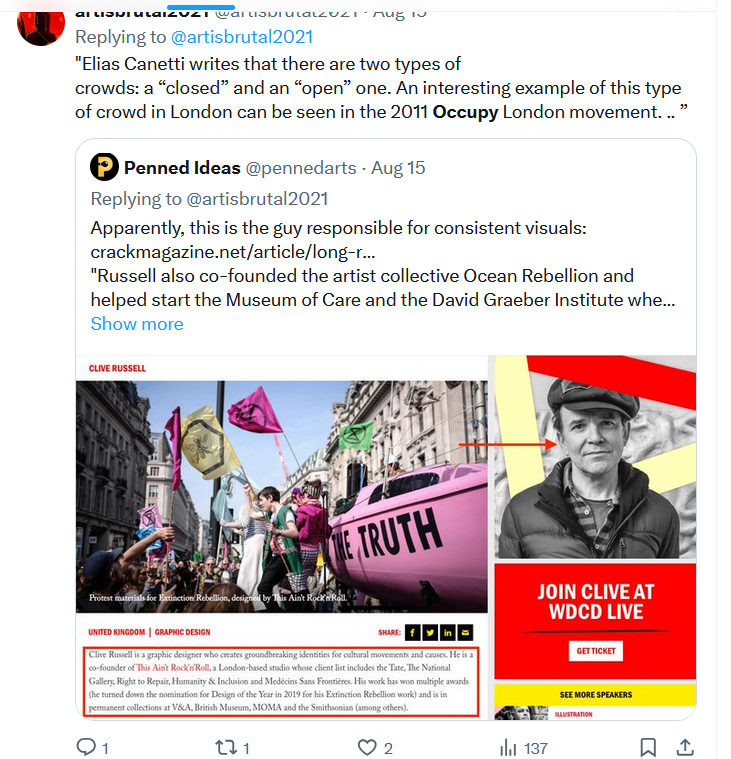Open the @artisbrutal2021 mention link
The height and width of the screenshot is (759, 731).
pos(242,37)
